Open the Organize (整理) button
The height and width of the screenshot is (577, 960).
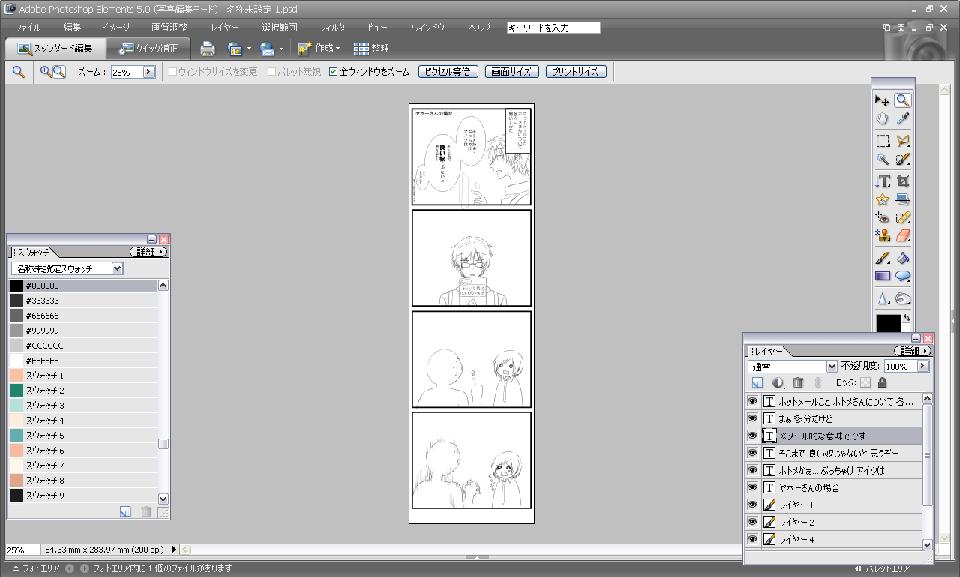point(371,48)
